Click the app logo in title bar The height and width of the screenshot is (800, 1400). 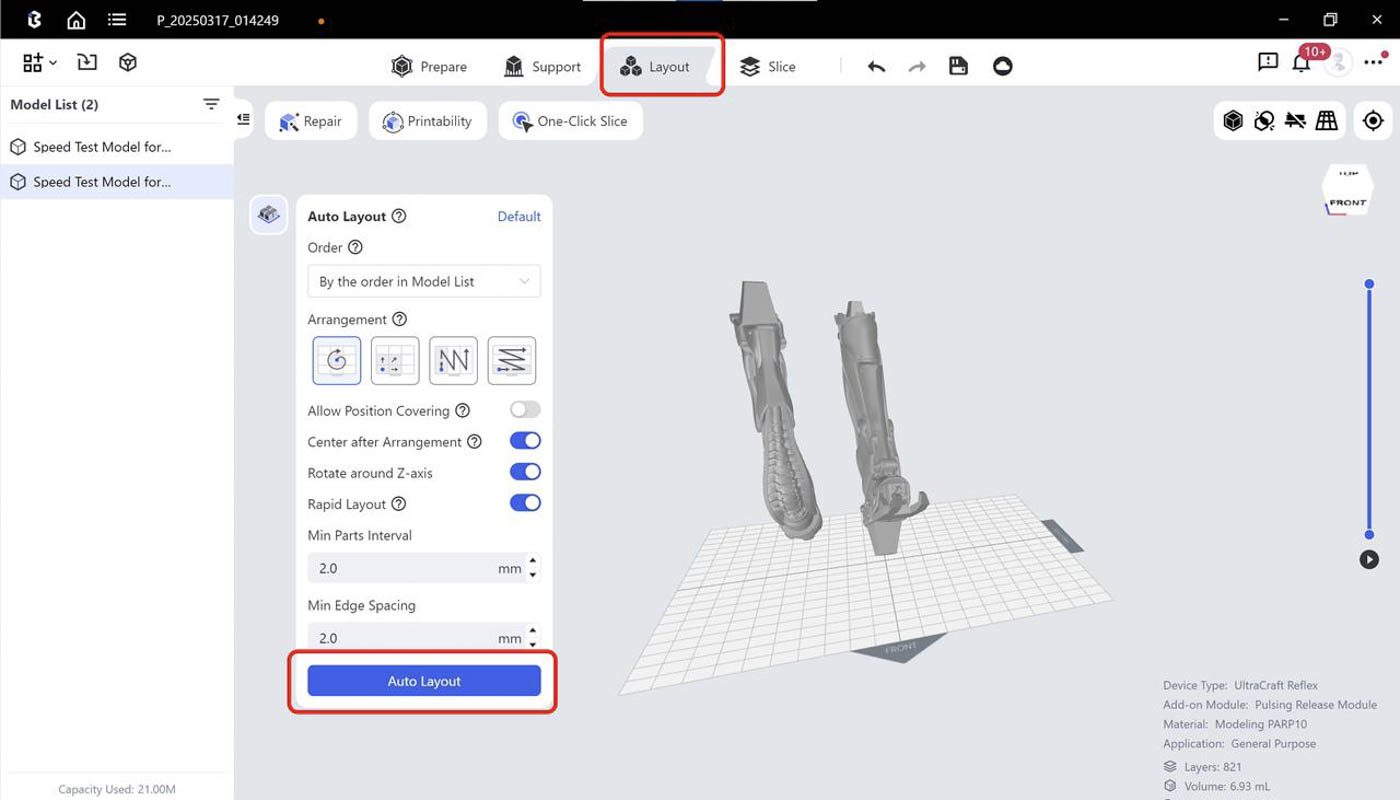pyautogui.click(x=34, y=20)
